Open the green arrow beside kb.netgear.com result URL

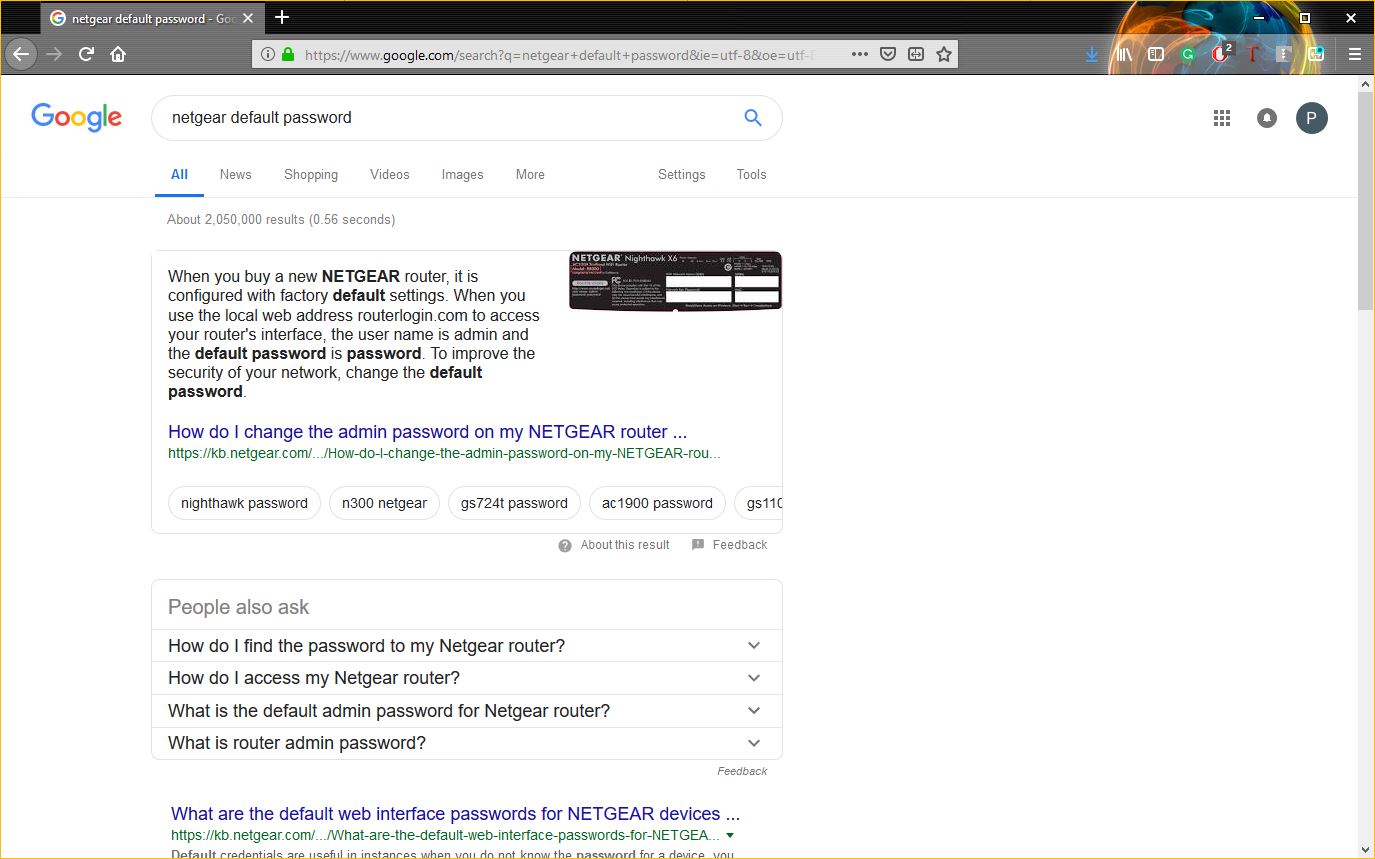pyautogui.click(x=730, y=835)
